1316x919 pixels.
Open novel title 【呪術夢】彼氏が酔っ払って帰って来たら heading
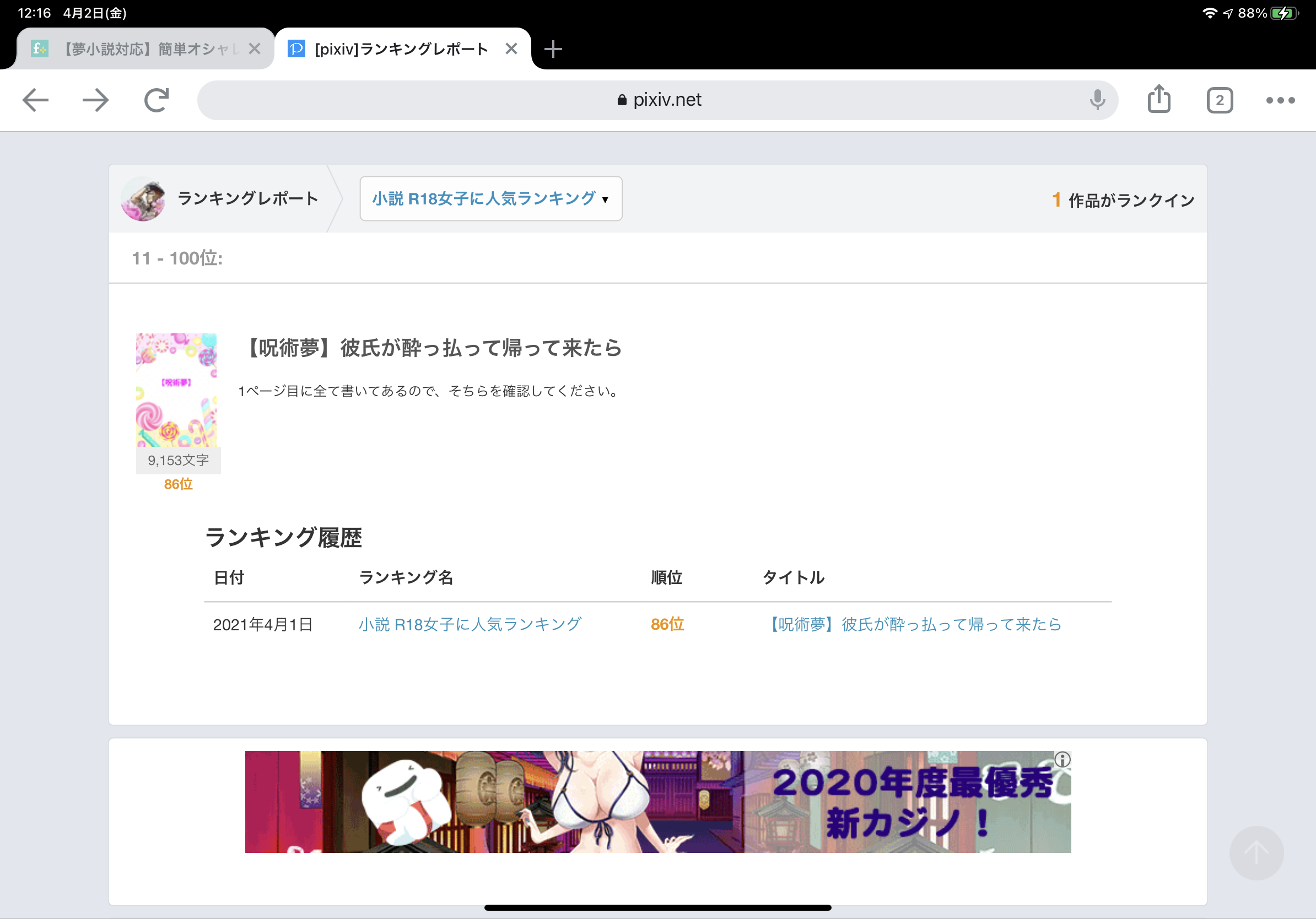pos(433,348)
